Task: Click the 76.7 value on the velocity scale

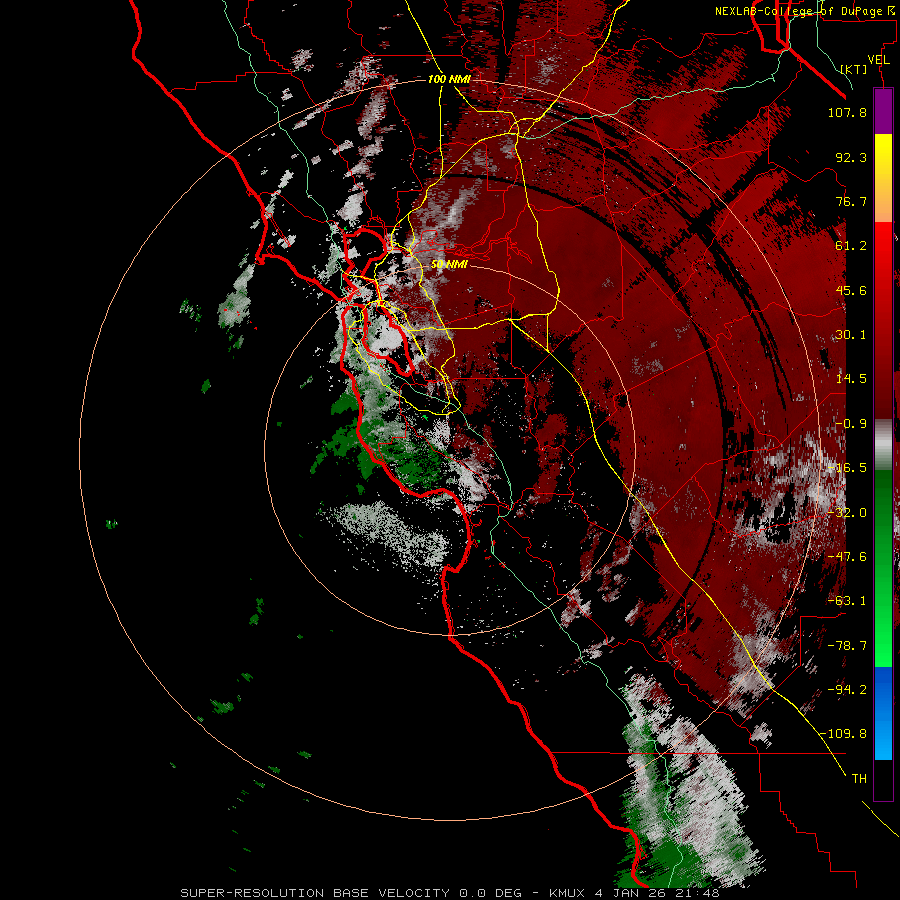Action: (851, 201)
